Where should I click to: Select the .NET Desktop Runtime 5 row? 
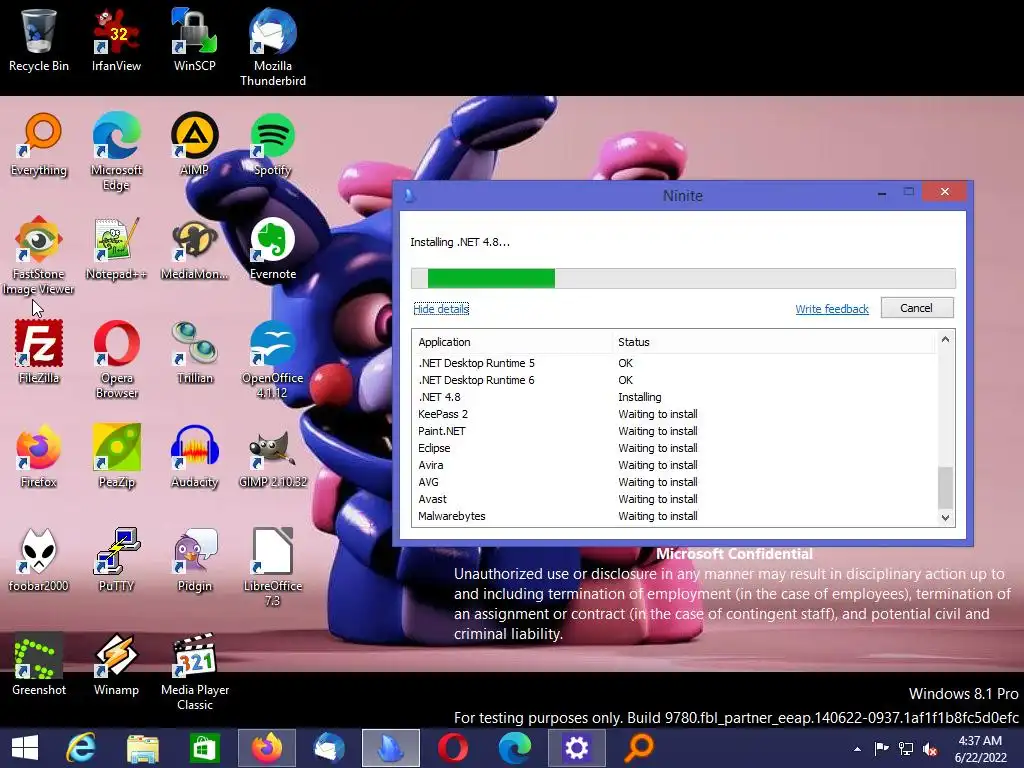coord(675,363)
